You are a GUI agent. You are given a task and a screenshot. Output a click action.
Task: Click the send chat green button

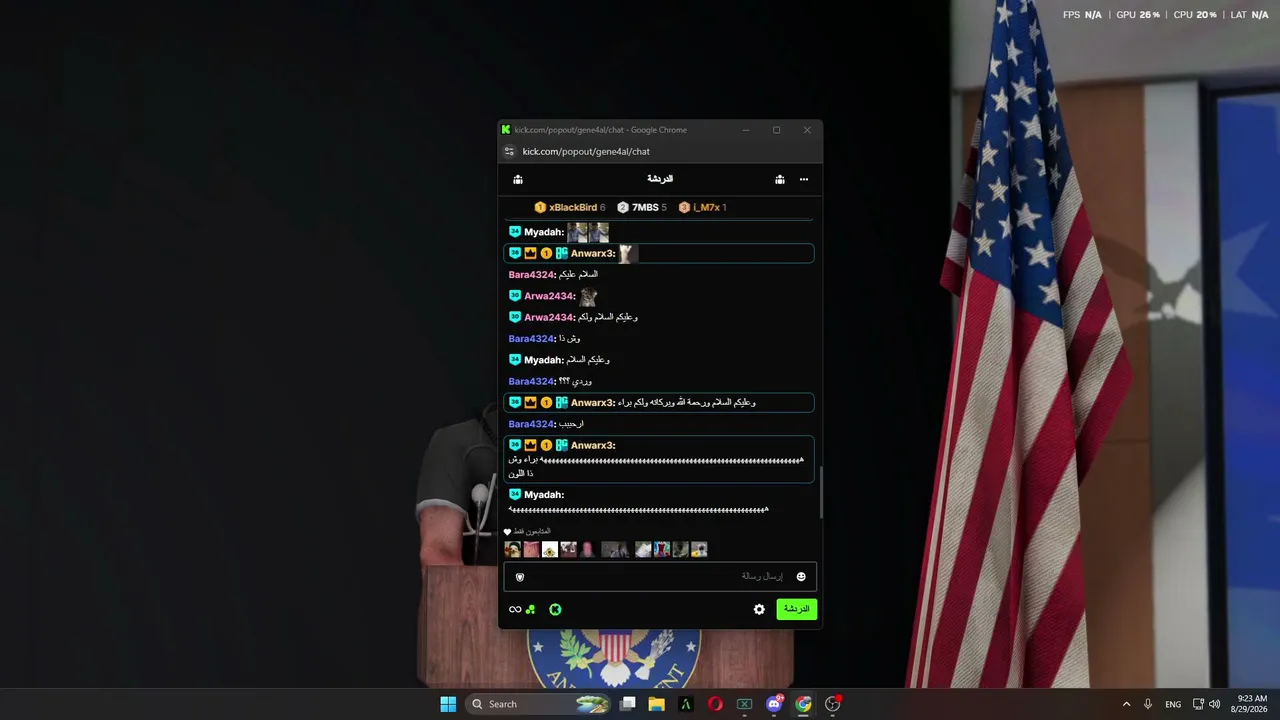tap(797, 609)
